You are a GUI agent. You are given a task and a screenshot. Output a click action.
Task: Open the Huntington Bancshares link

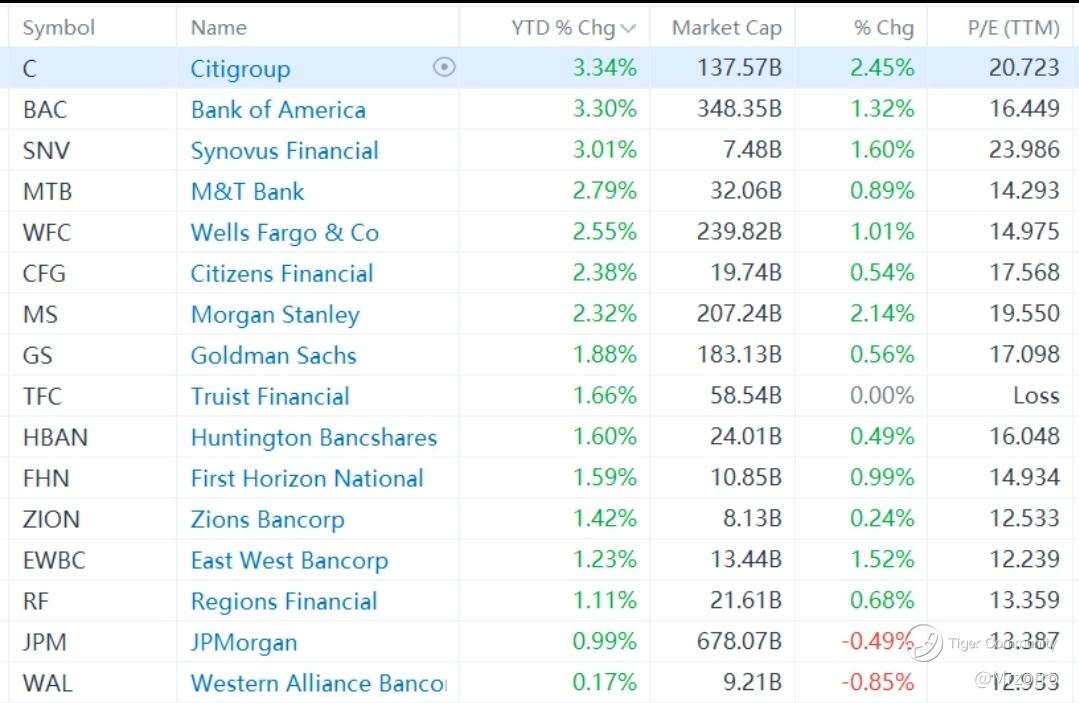tap(314, 437)
